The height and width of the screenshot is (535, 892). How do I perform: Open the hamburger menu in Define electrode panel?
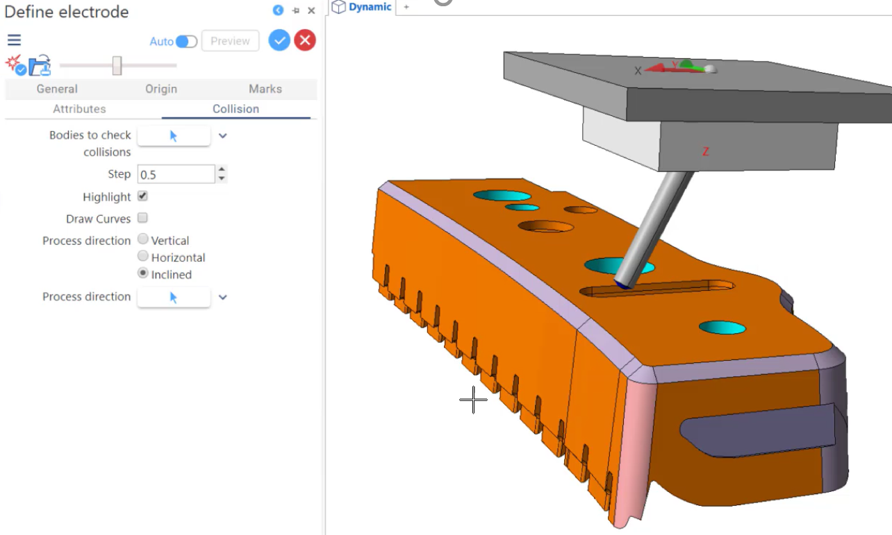(x=14, y=40)
